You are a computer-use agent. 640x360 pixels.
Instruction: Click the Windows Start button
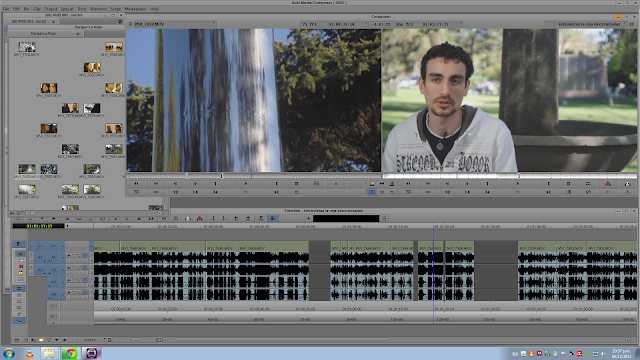pyautogui.click(x=9, y=353)
